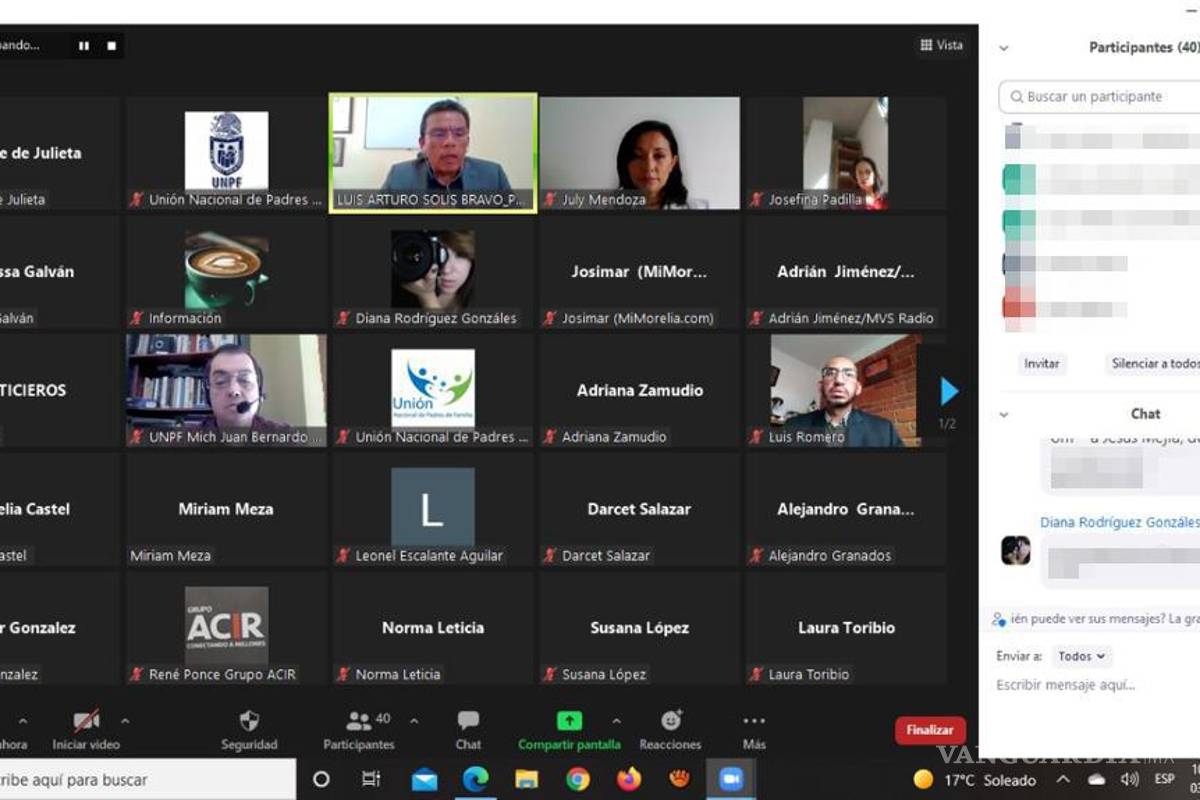
Task: Open the Más three-dots menu
Action: coord(754,721)
